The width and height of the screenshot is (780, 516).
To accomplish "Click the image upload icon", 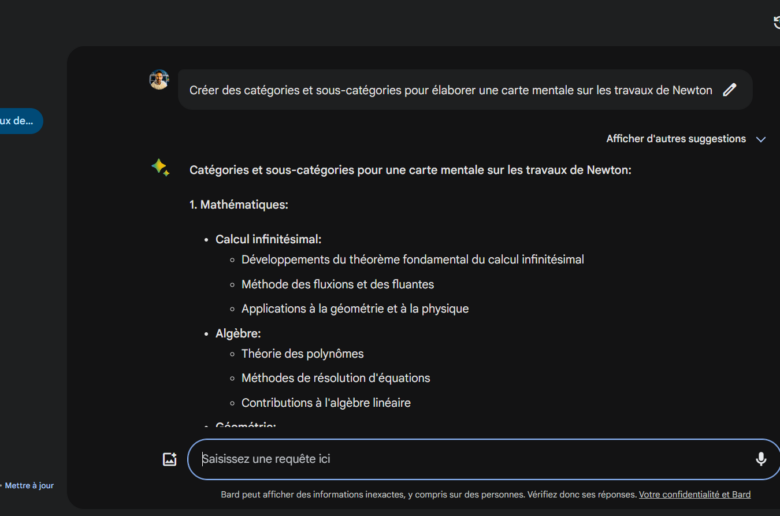I will pos(170,459).
